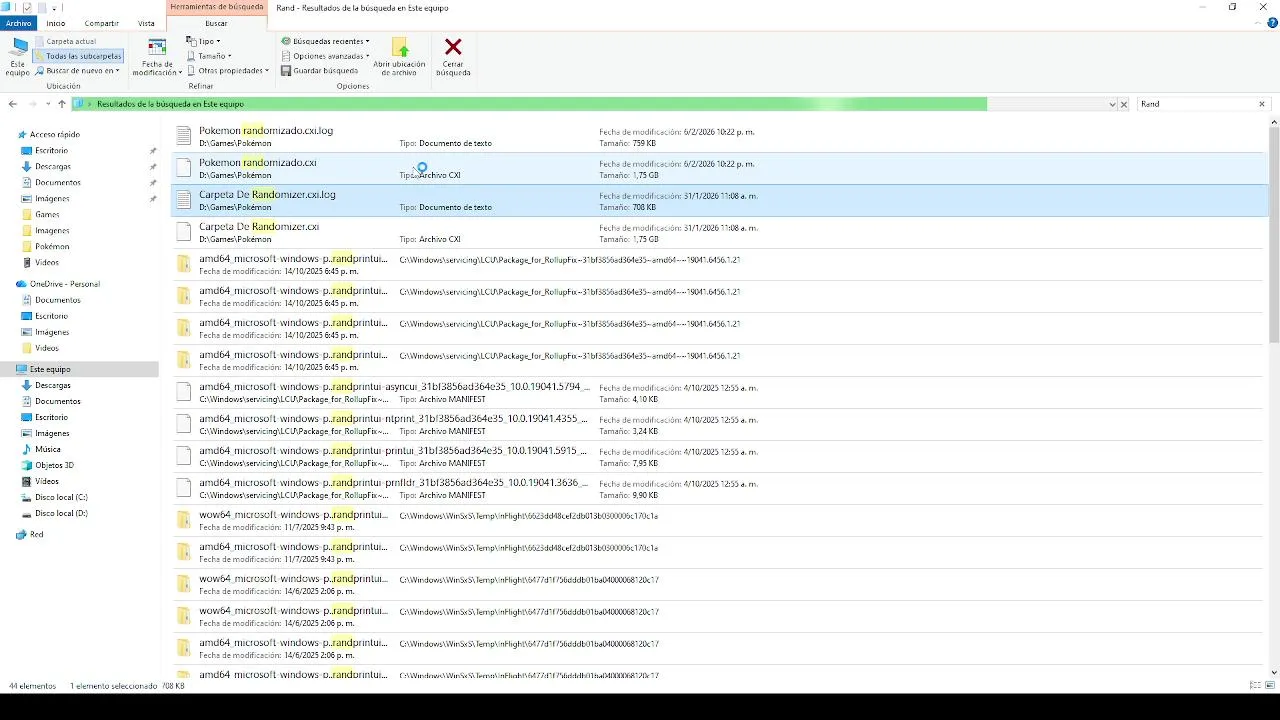Click the scroll down arrow of the file list

(x=1273, y=672)
